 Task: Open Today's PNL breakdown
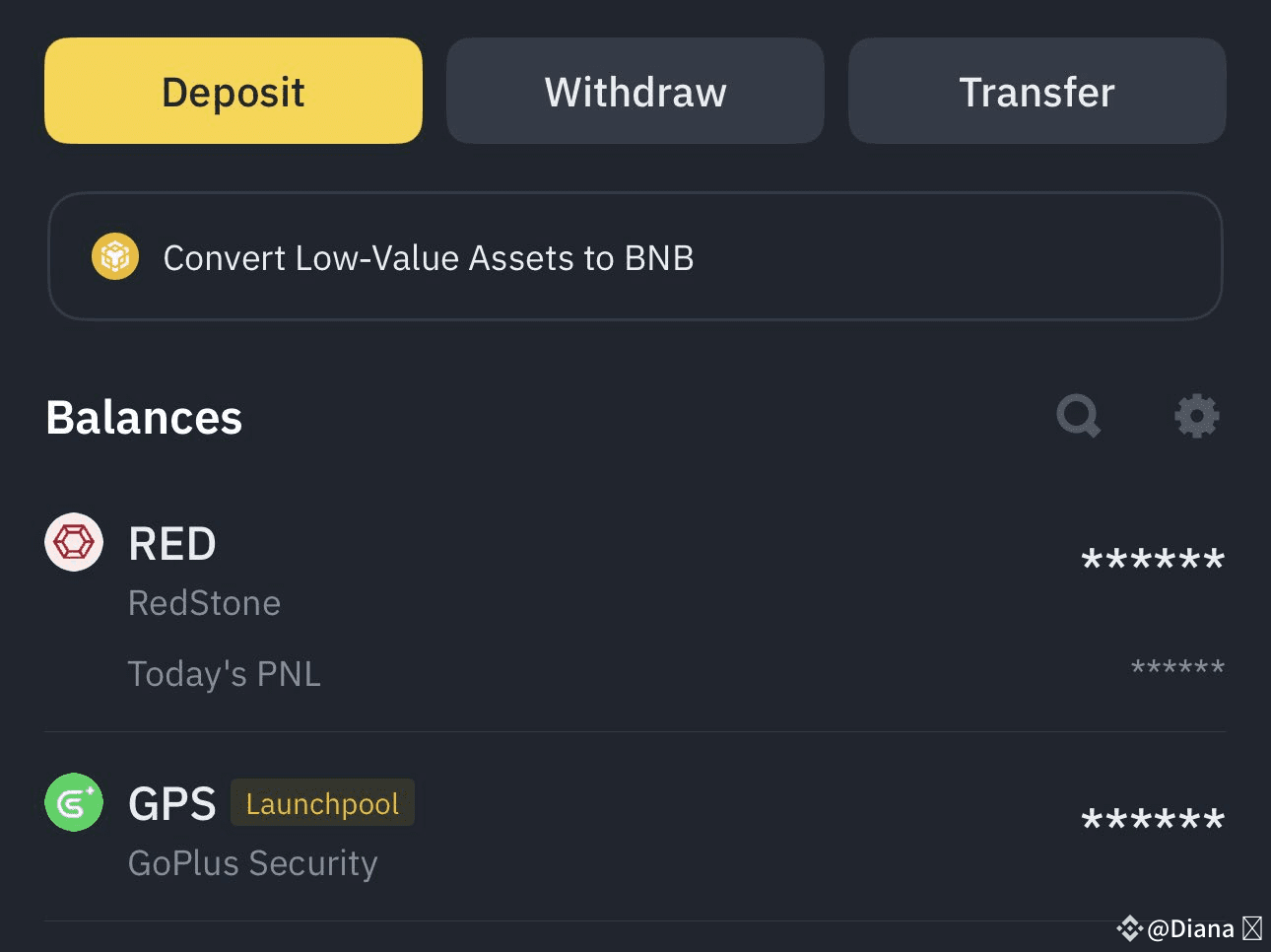[x=224, y=673]
